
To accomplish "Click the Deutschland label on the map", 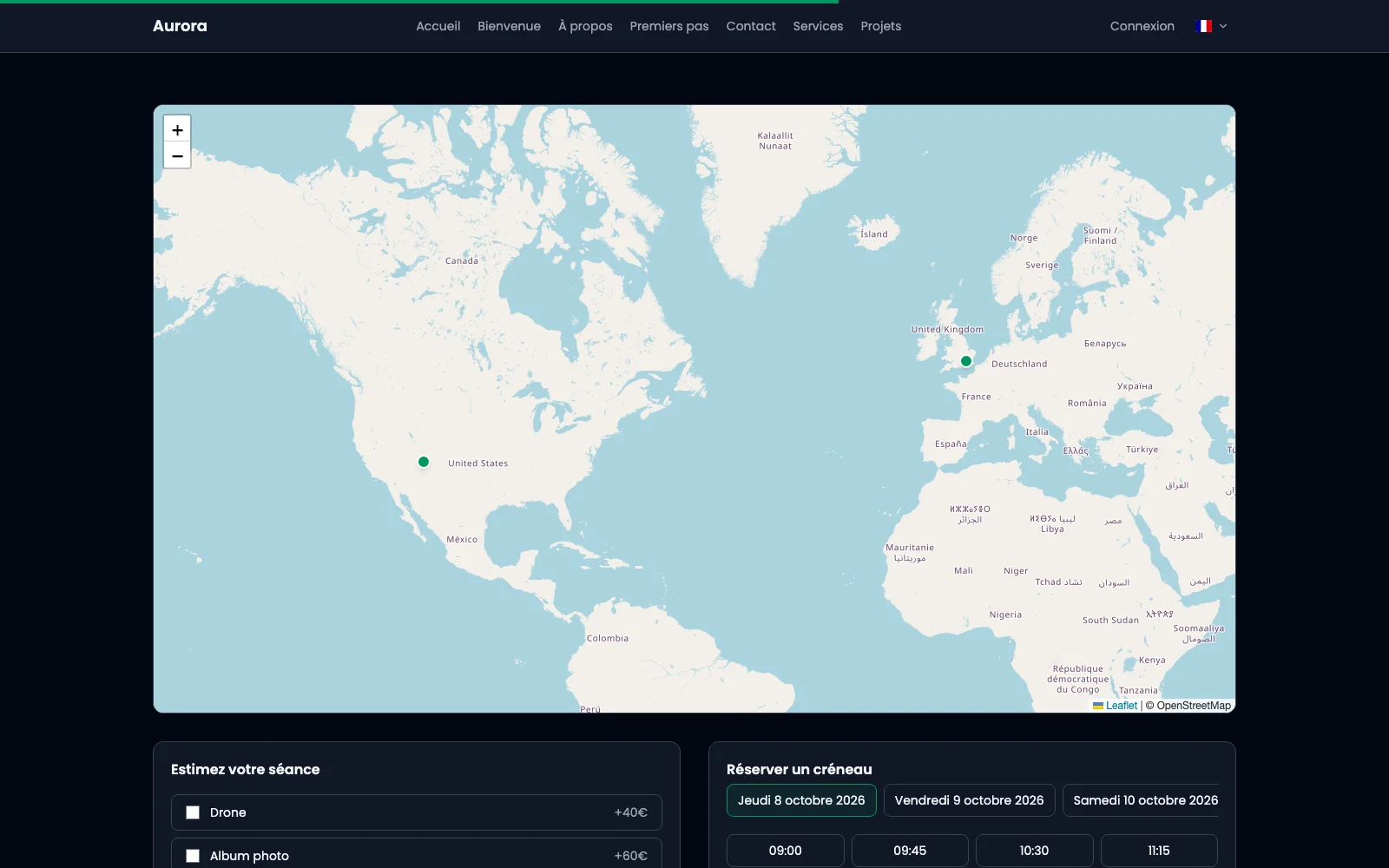I will click(x=1019, y=364).
